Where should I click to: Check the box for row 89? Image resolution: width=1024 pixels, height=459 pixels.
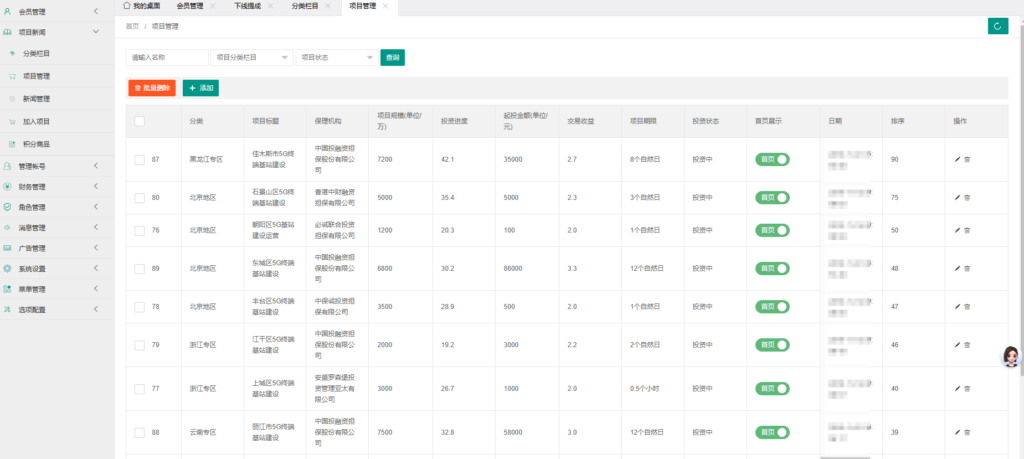coord(139,268)
